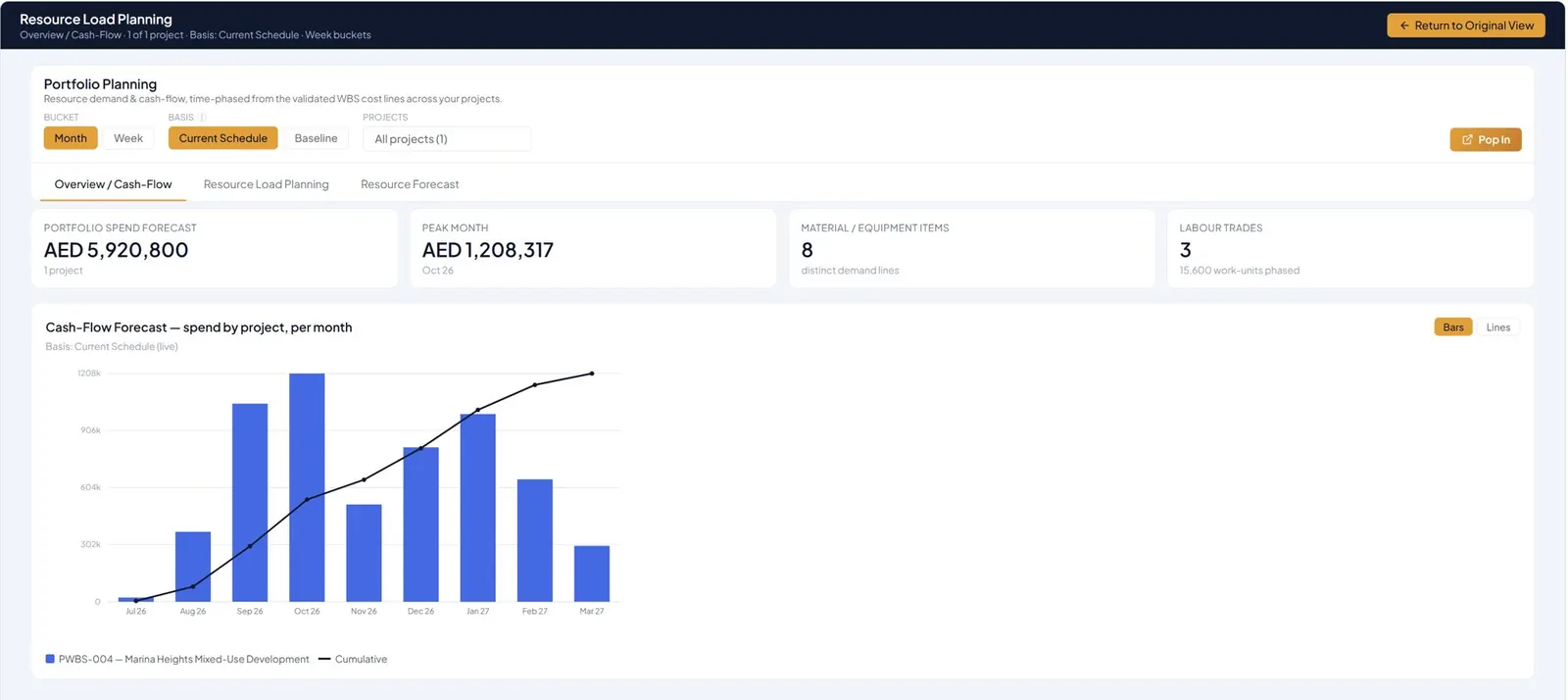Click the Labour Trades card

(1350, 248)
